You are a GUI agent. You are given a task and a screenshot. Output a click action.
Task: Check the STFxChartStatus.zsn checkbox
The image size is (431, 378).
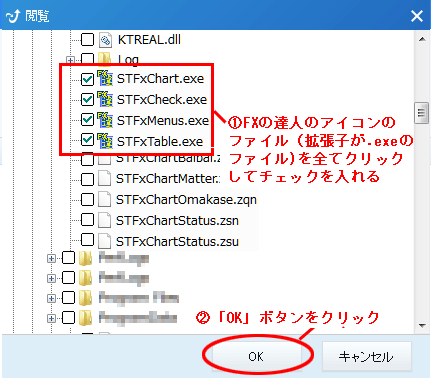pos(87,220)
